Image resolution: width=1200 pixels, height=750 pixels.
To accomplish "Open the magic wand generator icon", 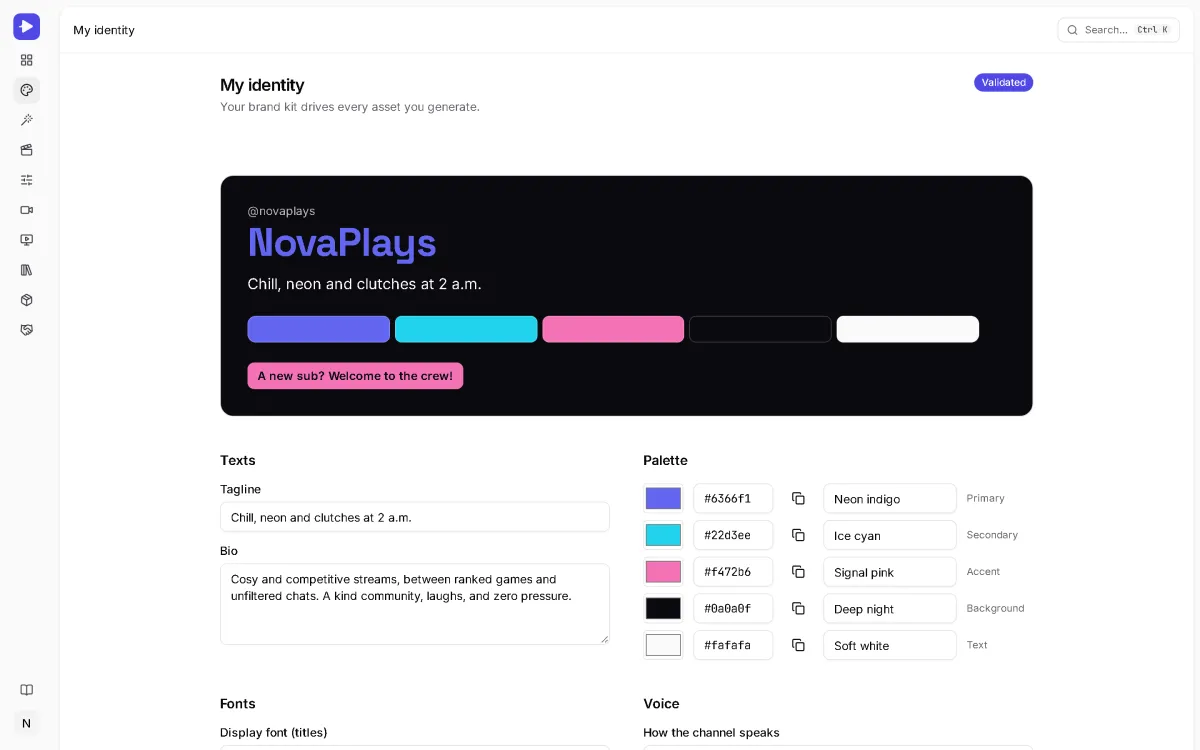I will (x=27, y=120).
